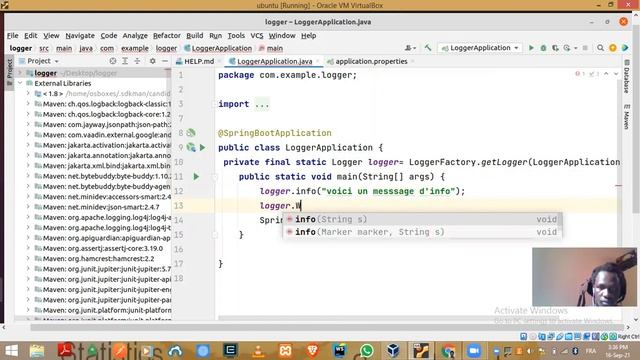The height and width of the screenshot is (360, 640).
Task: Open the File menu
Action: point(12,36)
